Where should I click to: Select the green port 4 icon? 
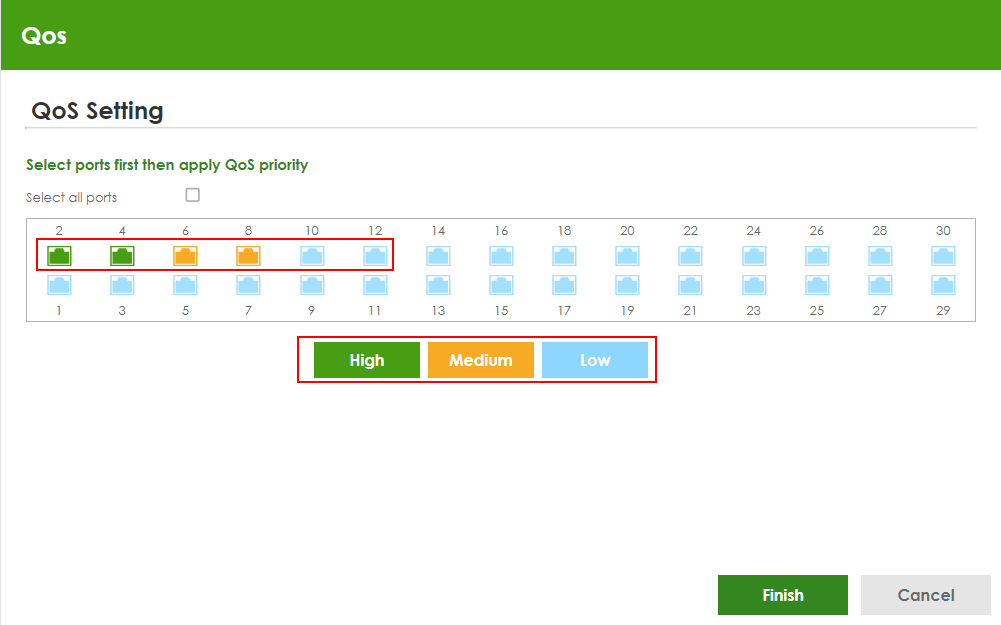(x=122, y=256)
